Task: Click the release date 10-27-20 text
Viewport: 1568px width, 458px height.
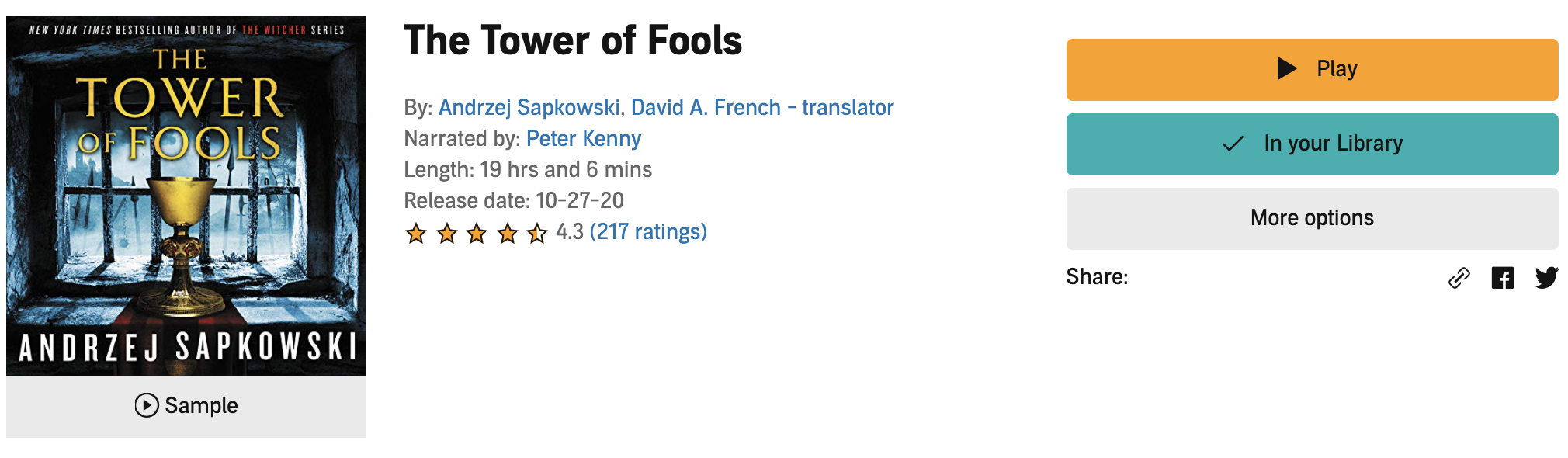Action: pyautogui.click(x=579, y=200)
